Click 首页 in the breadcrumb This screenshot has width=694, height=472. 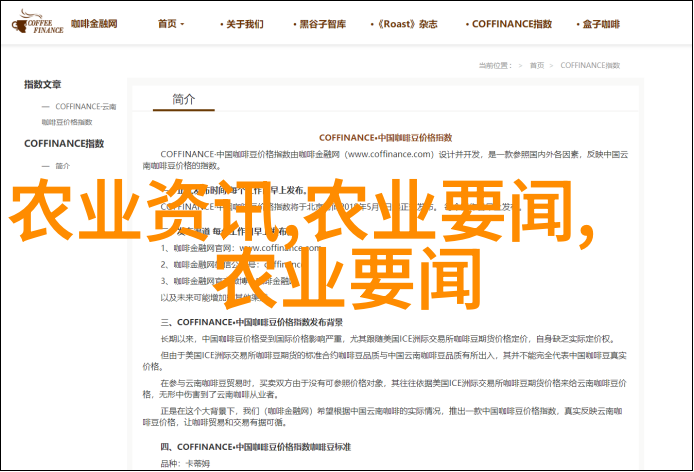point(537,66)
